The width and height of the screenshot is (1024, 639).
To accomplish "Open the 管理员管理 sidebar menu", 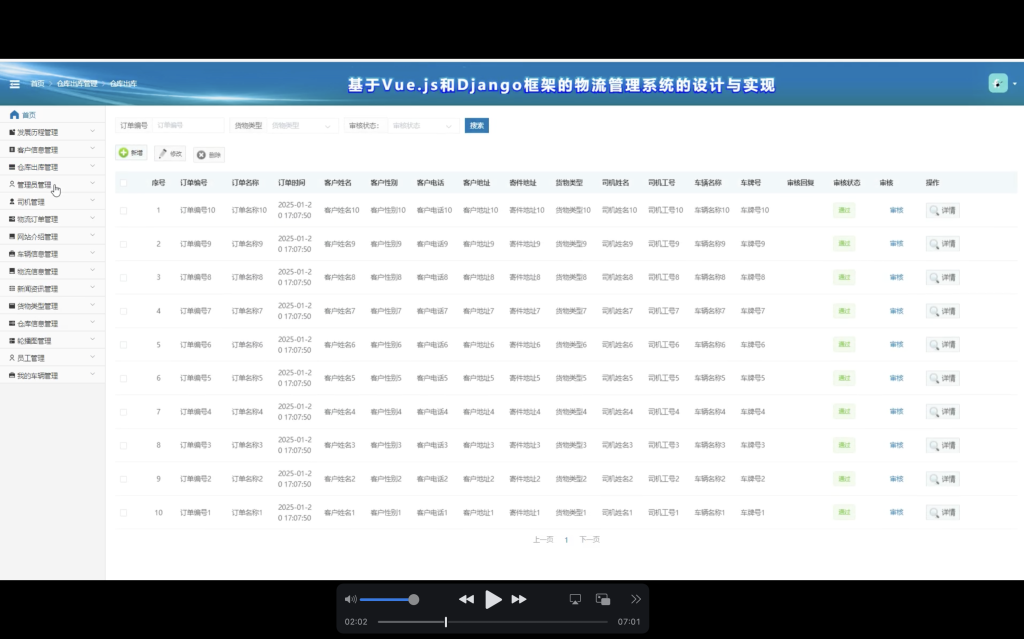I will [x=52, y=184].
